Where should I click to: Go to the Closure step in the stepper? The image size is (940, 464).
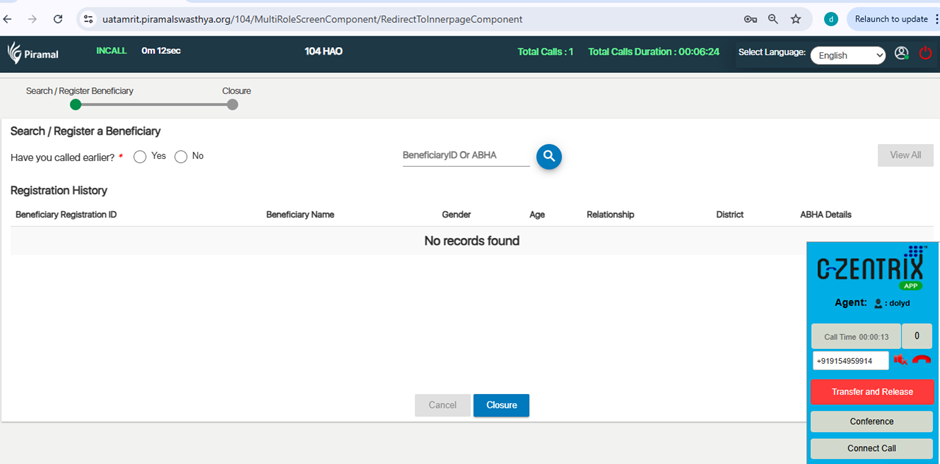233,104
